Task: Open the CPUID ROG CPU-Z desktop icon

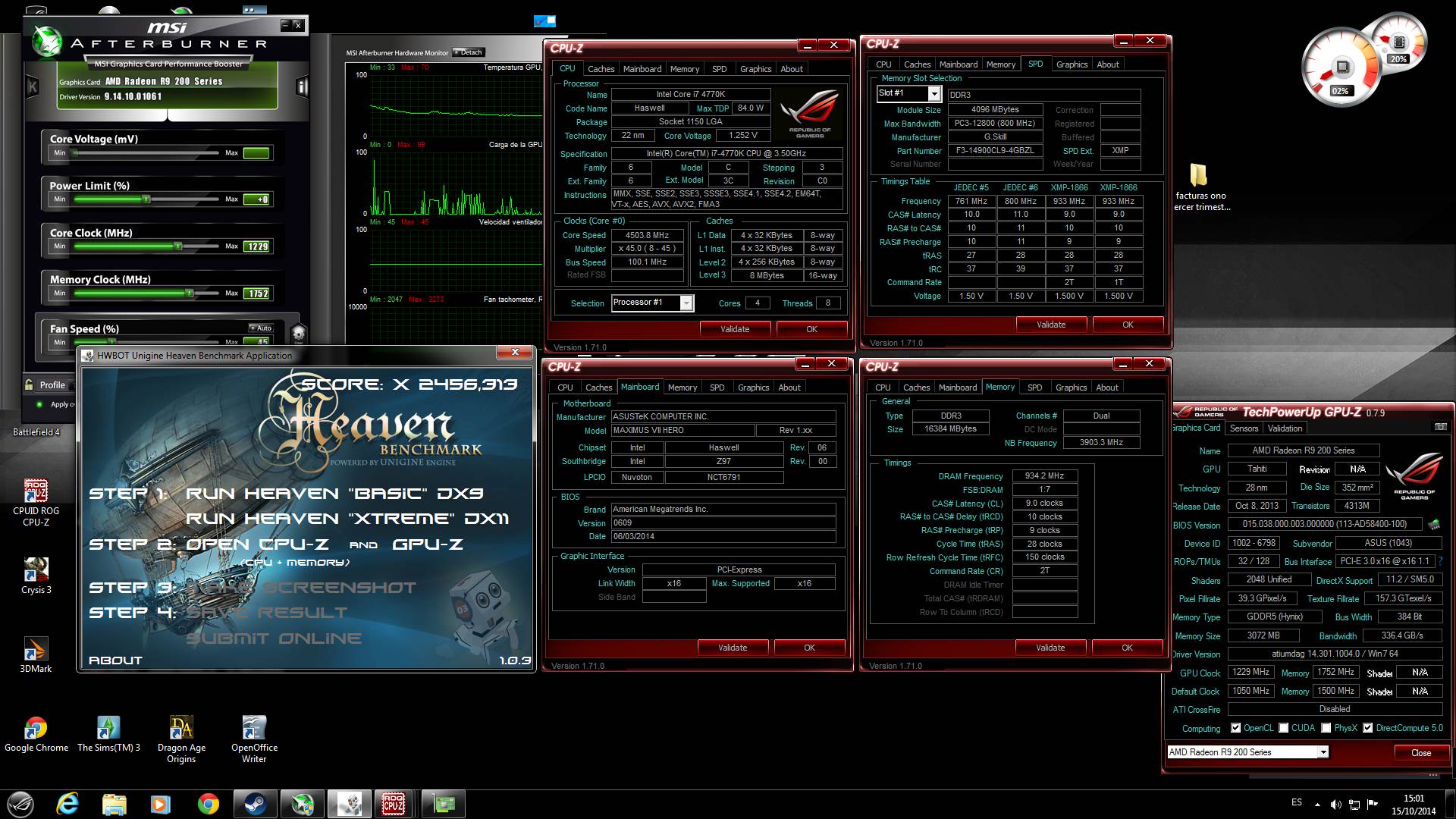Action: click(x=36, y=502)
